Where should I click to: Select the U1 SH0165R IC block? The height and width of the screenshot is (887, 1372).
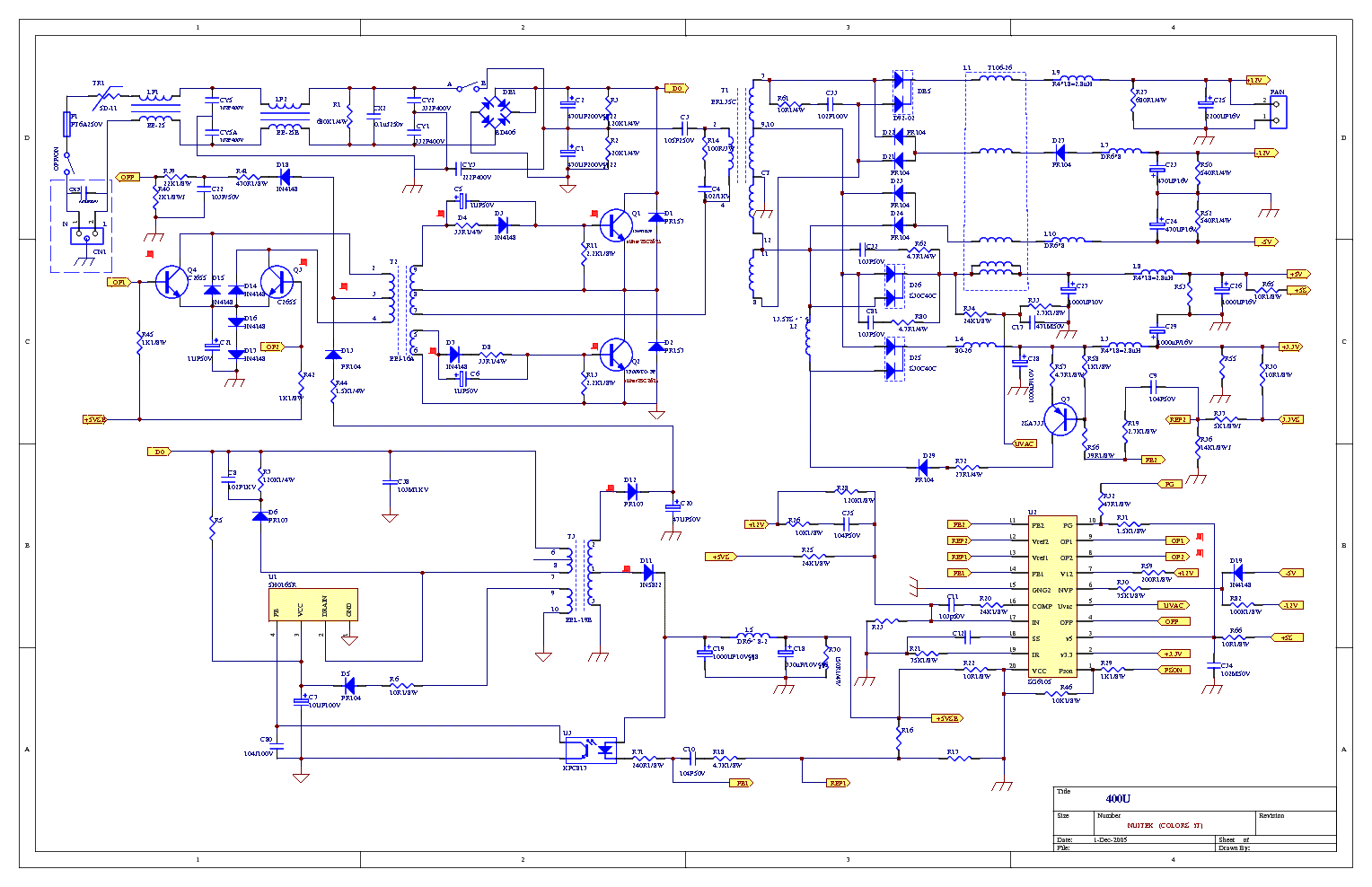(312, 604)
